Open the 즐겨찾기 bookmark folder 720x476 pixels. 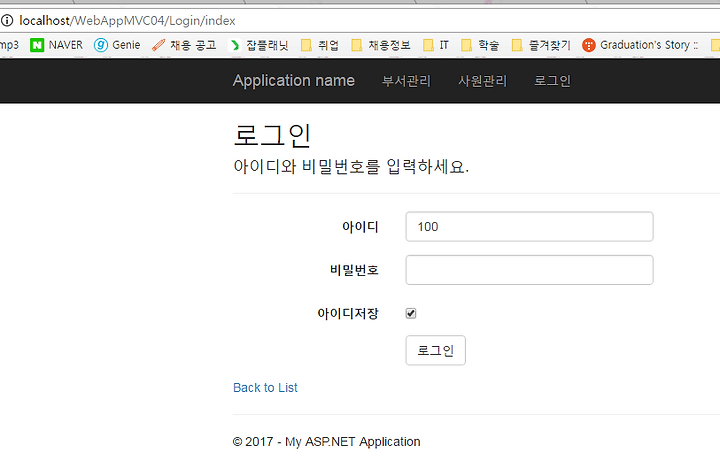pyautogui.click(x=541, y=45)
